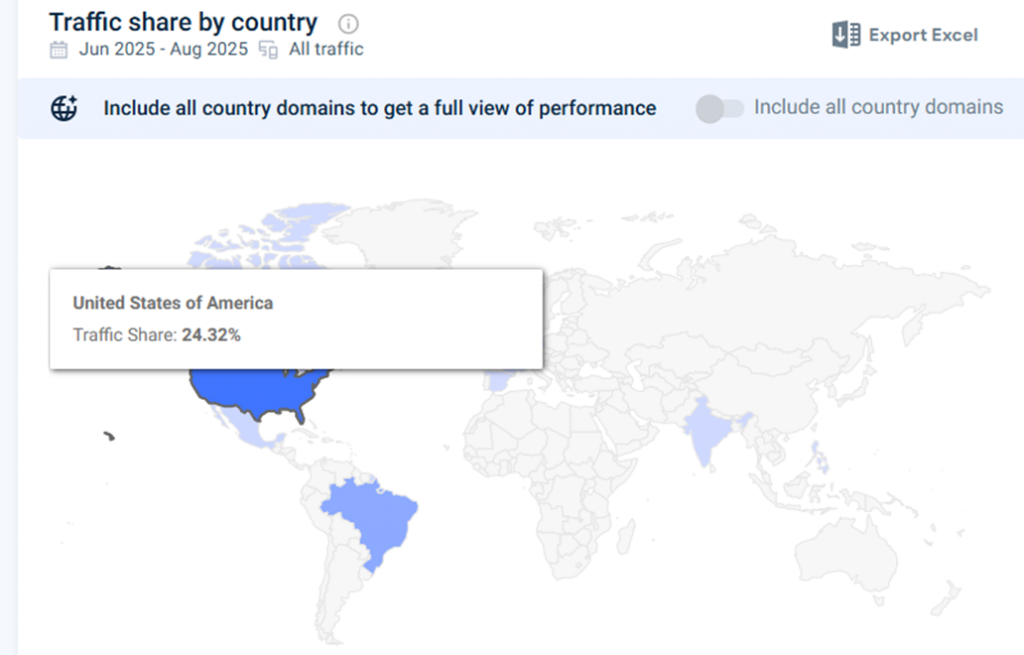This screenshot has width=1024, height=655.
Task: Open the Jun 2025 - Aug 2025 date range
Action: tap(163, 49)
